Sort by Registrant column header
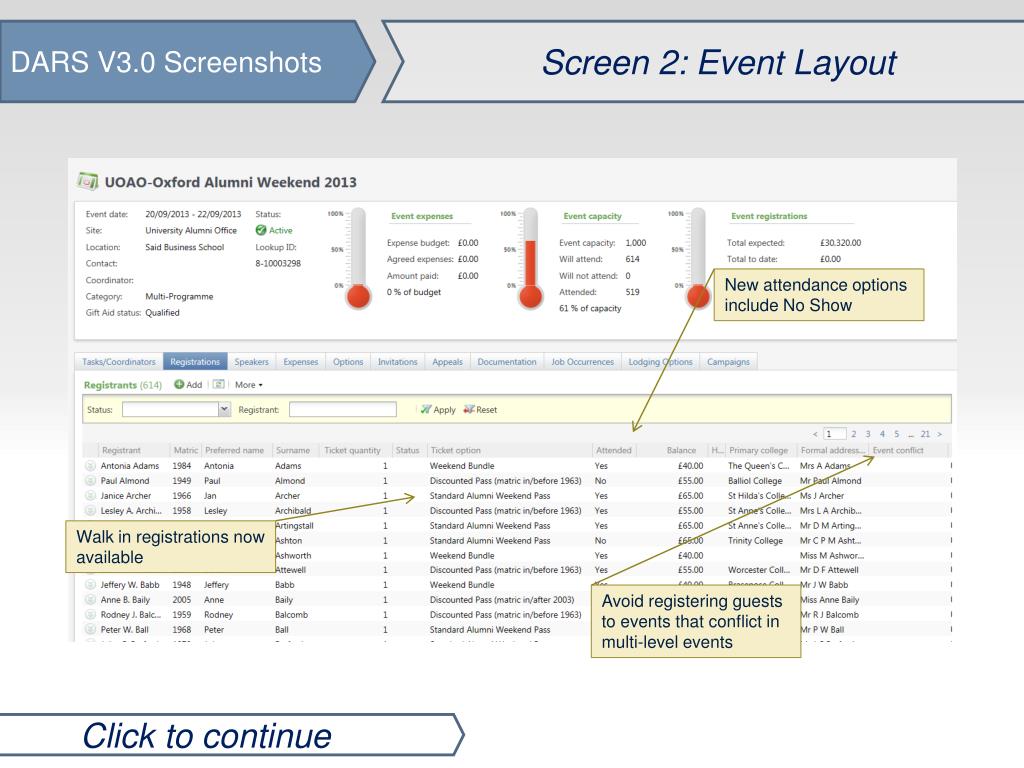Screen dimensions: 1024x768 121,451
